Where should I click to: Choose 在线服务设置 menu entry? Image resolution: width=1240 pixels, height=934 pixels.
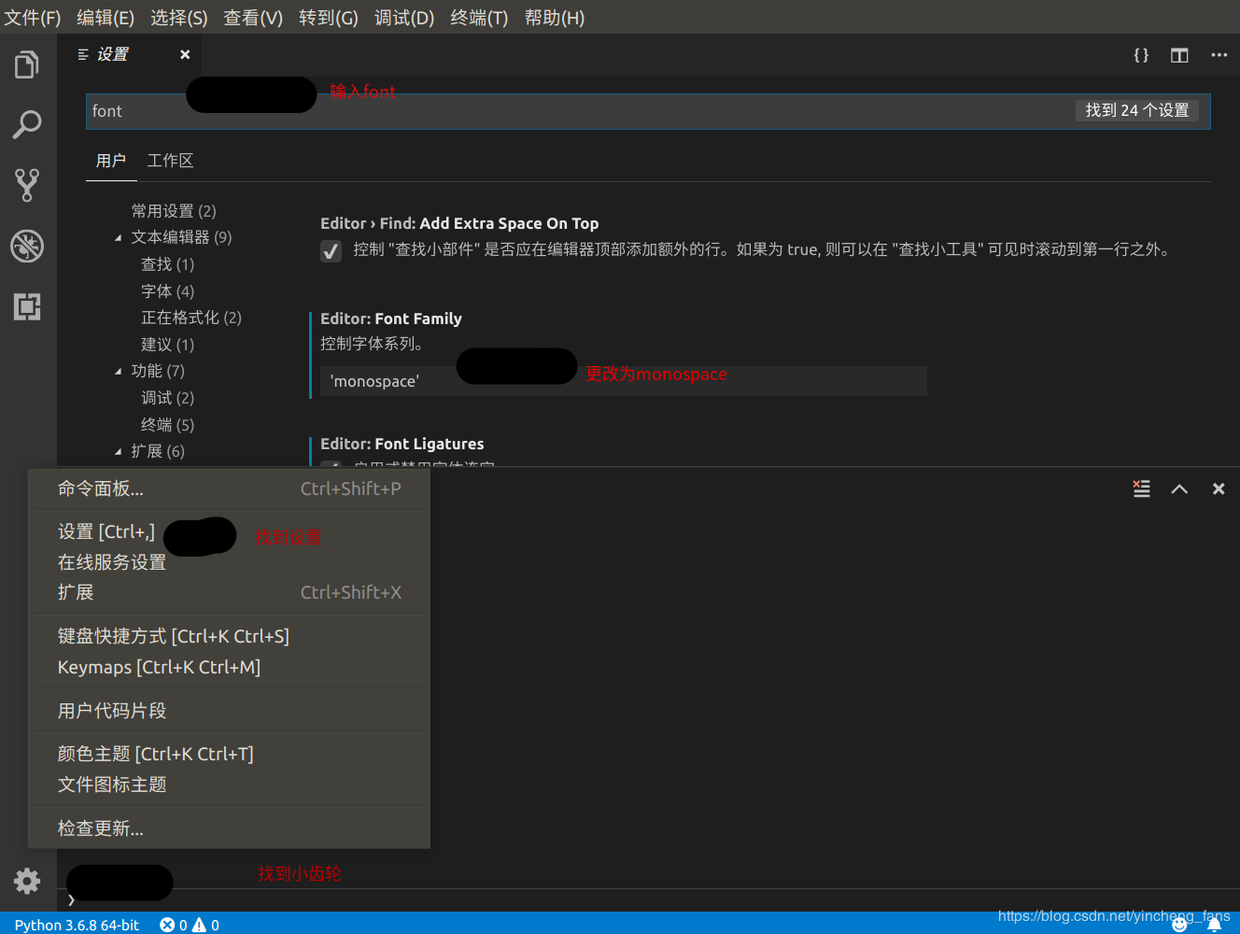tap(230, 563)
